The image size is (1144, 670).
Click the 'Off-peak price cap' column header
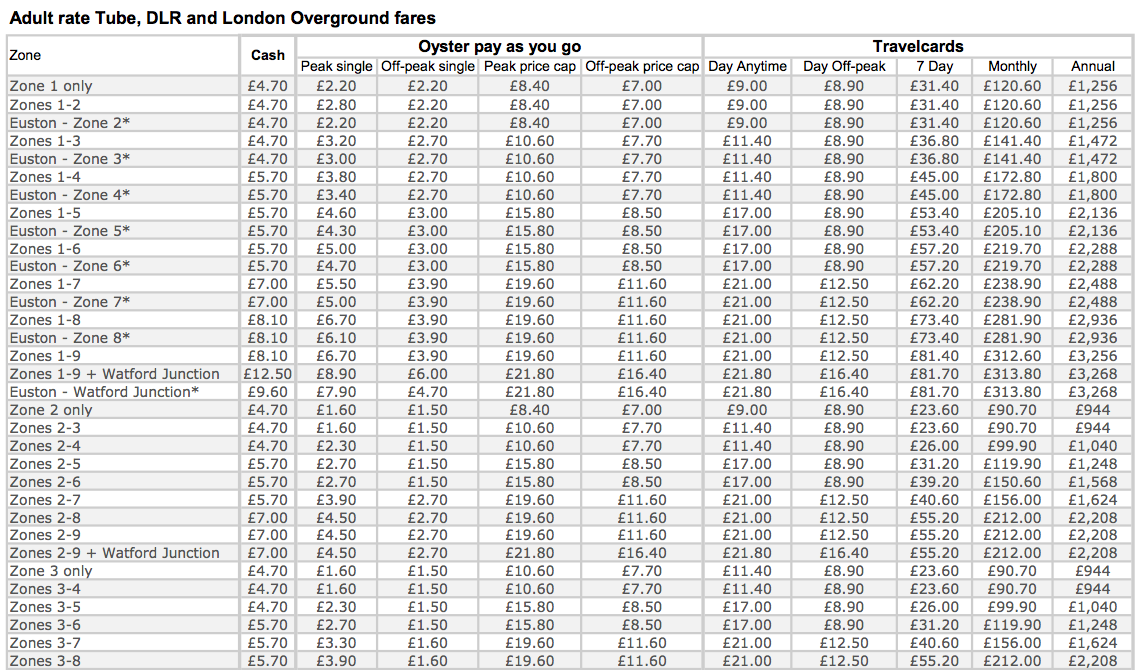coord(641,66)
